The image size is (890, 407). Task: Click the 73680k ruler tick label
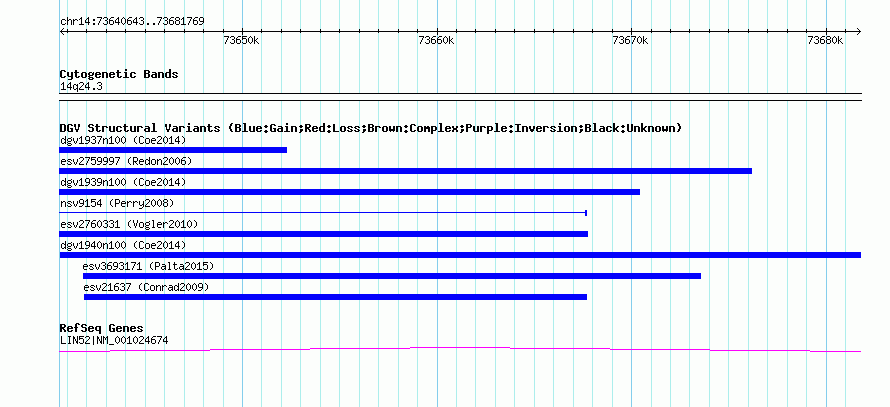[825, 40]
